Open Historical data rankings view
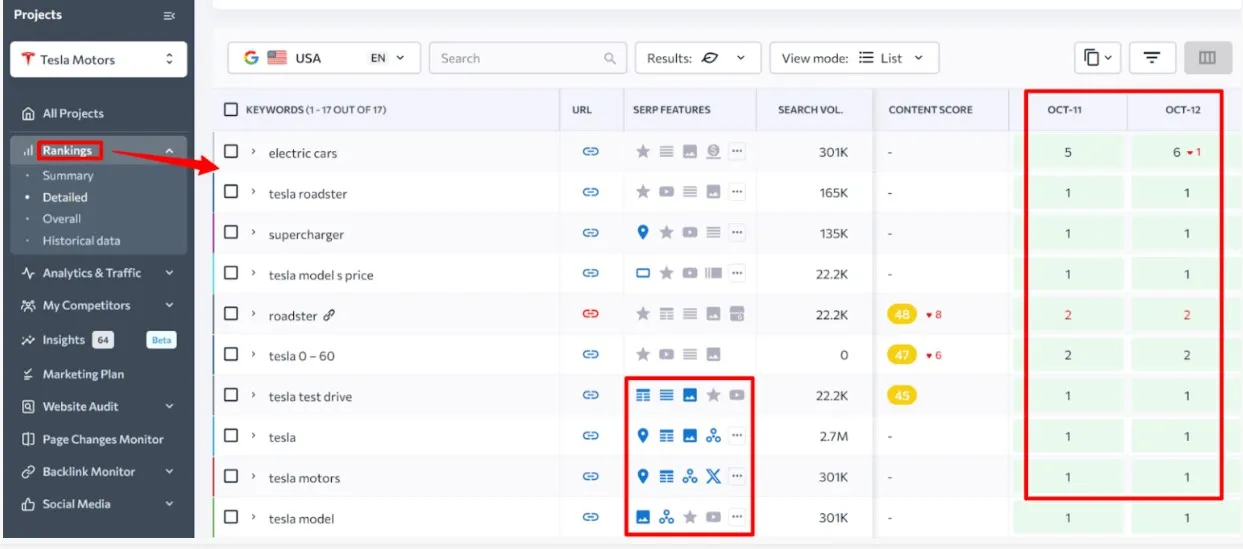The height and width of the screenshot is (549, 1243). pos(81,240)
